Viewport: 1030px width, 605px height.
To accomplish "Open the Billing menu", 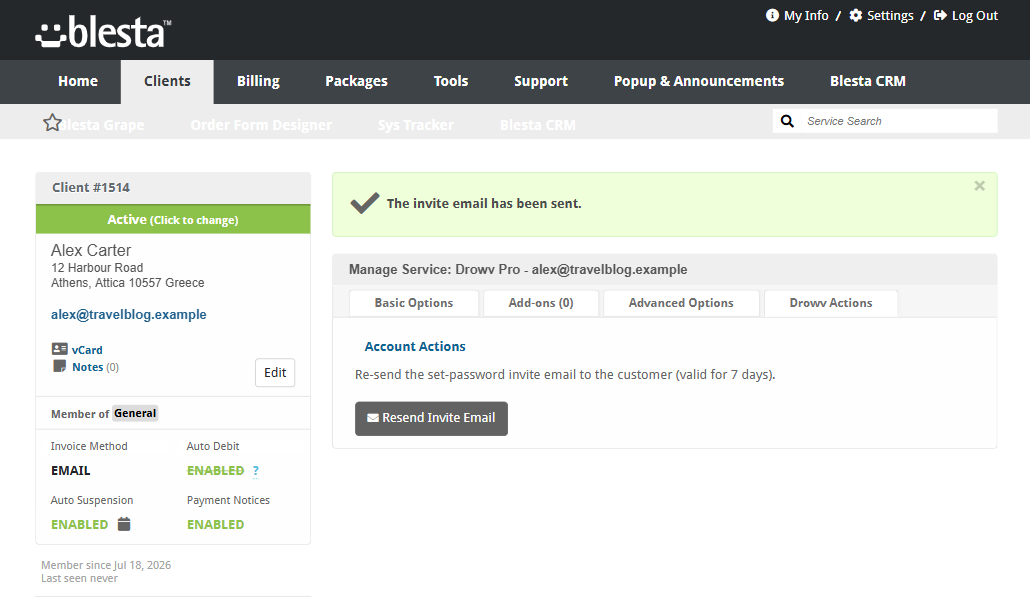I will pyautogui.click(x=258, y=81).
